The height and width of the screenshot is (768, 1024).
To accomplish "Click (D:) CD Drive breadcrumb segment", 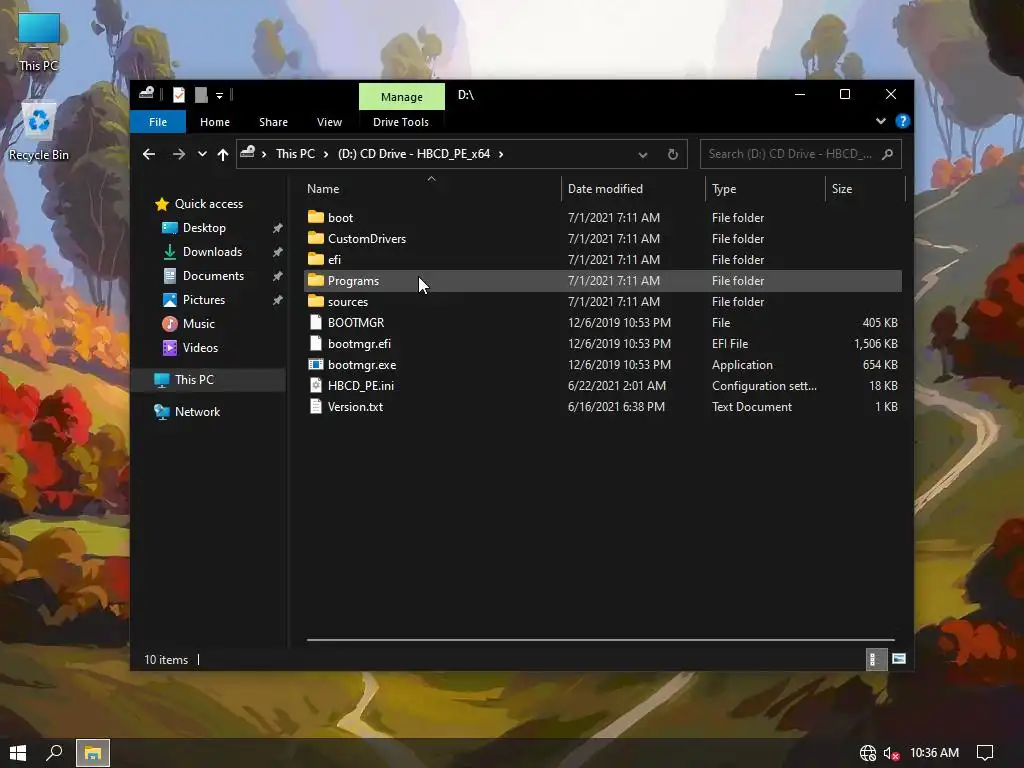I will pos(413,154).
